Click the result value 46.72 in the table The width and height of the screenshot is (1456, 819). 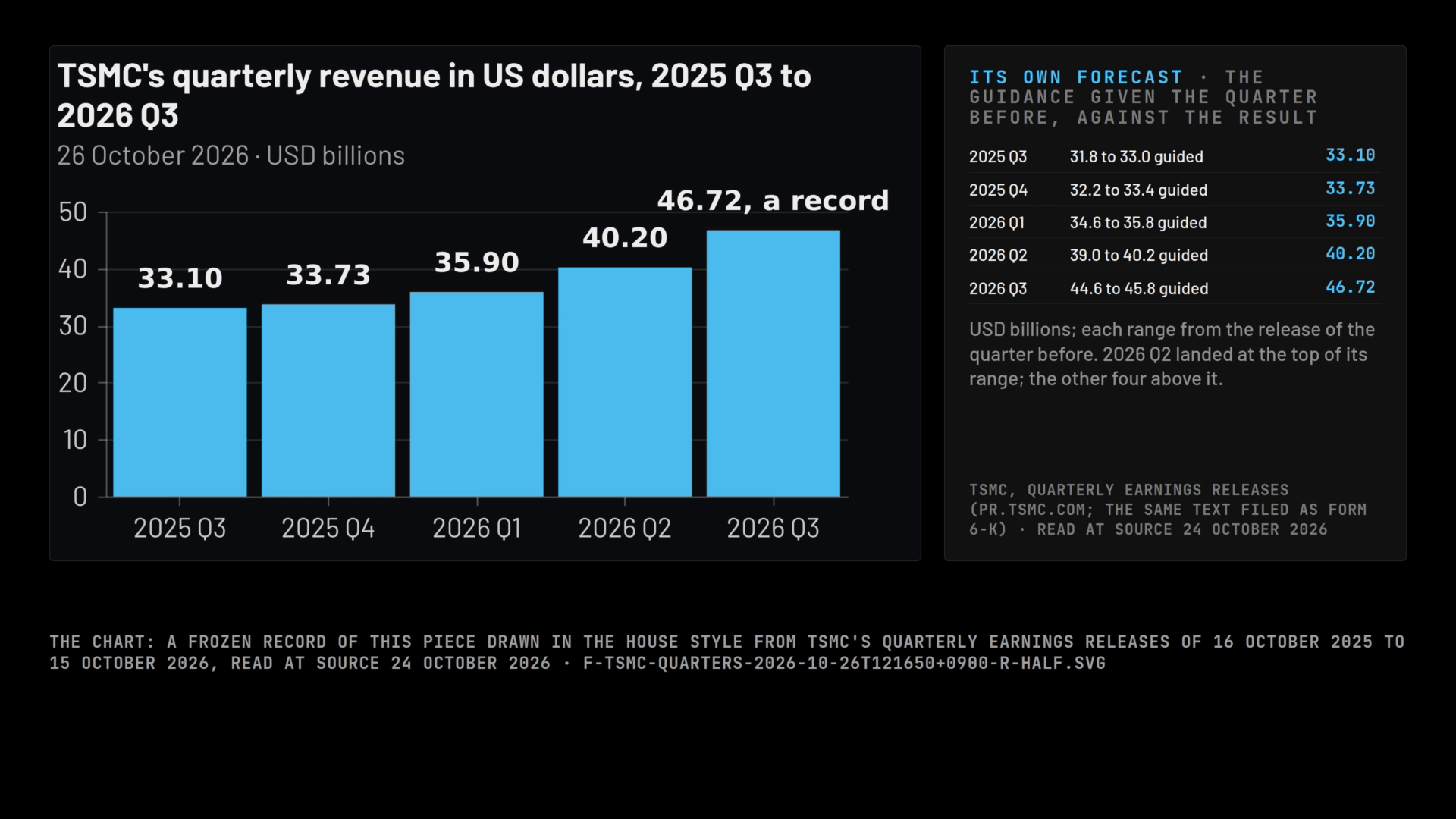click(x=1351, y=287)
